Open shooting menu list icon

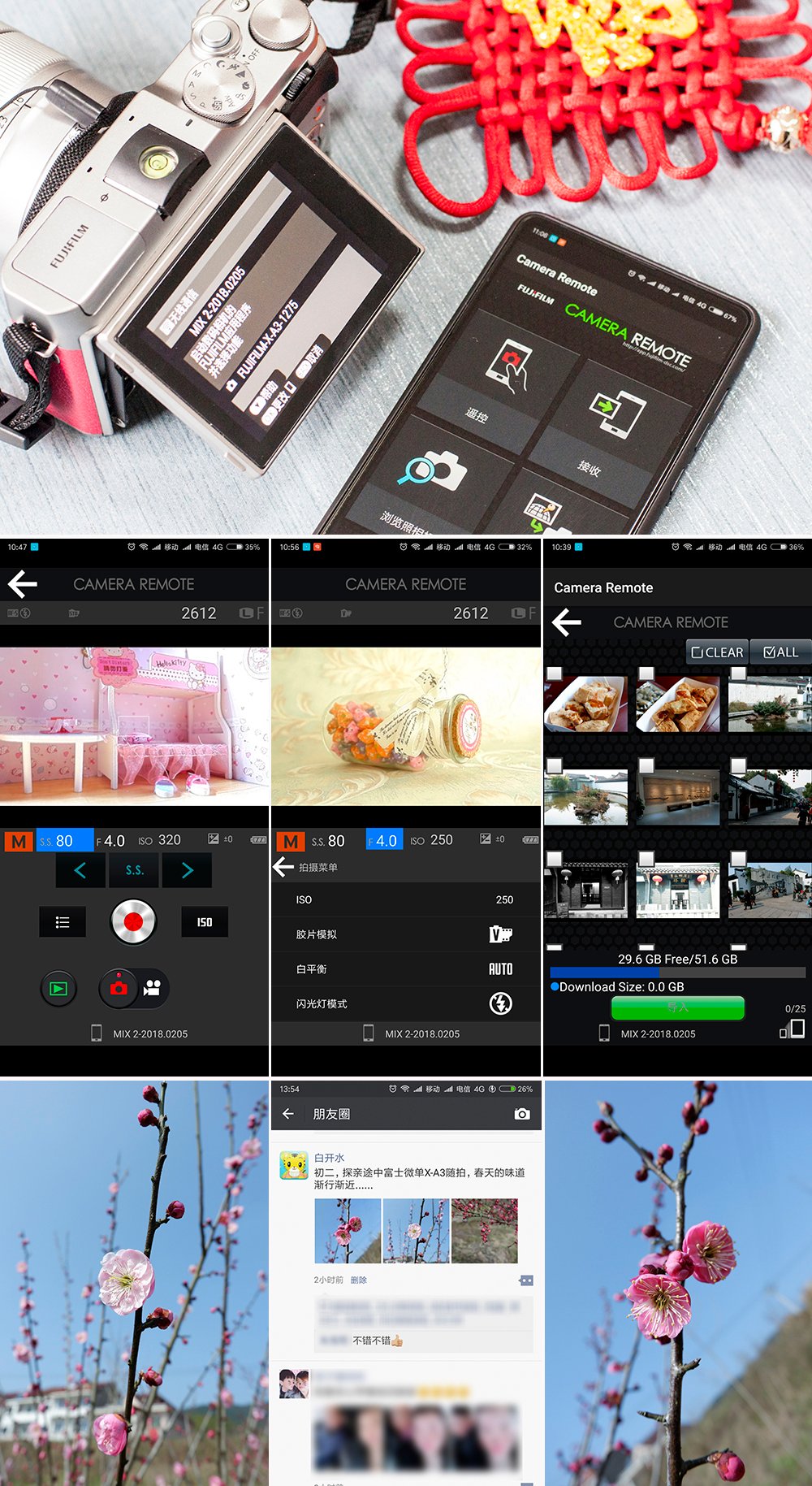(63, 922)
